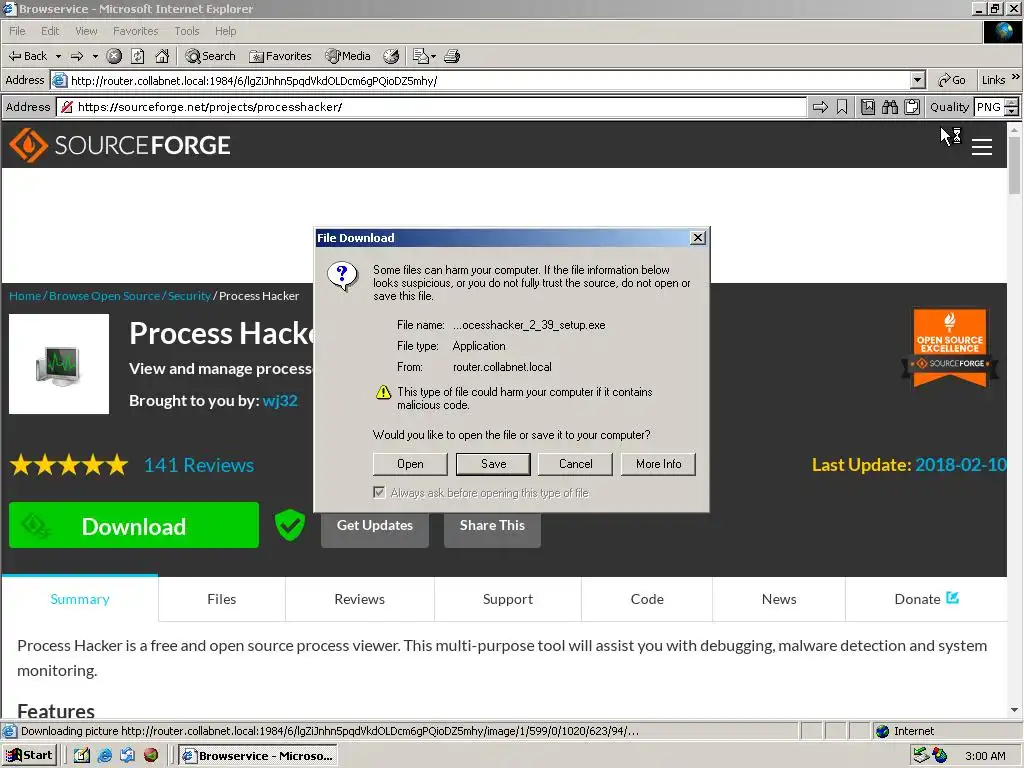Click the sourceforge.net URL field
Image resolution: width=1024 pixels, height=768 pixels.
coord(431,107)
